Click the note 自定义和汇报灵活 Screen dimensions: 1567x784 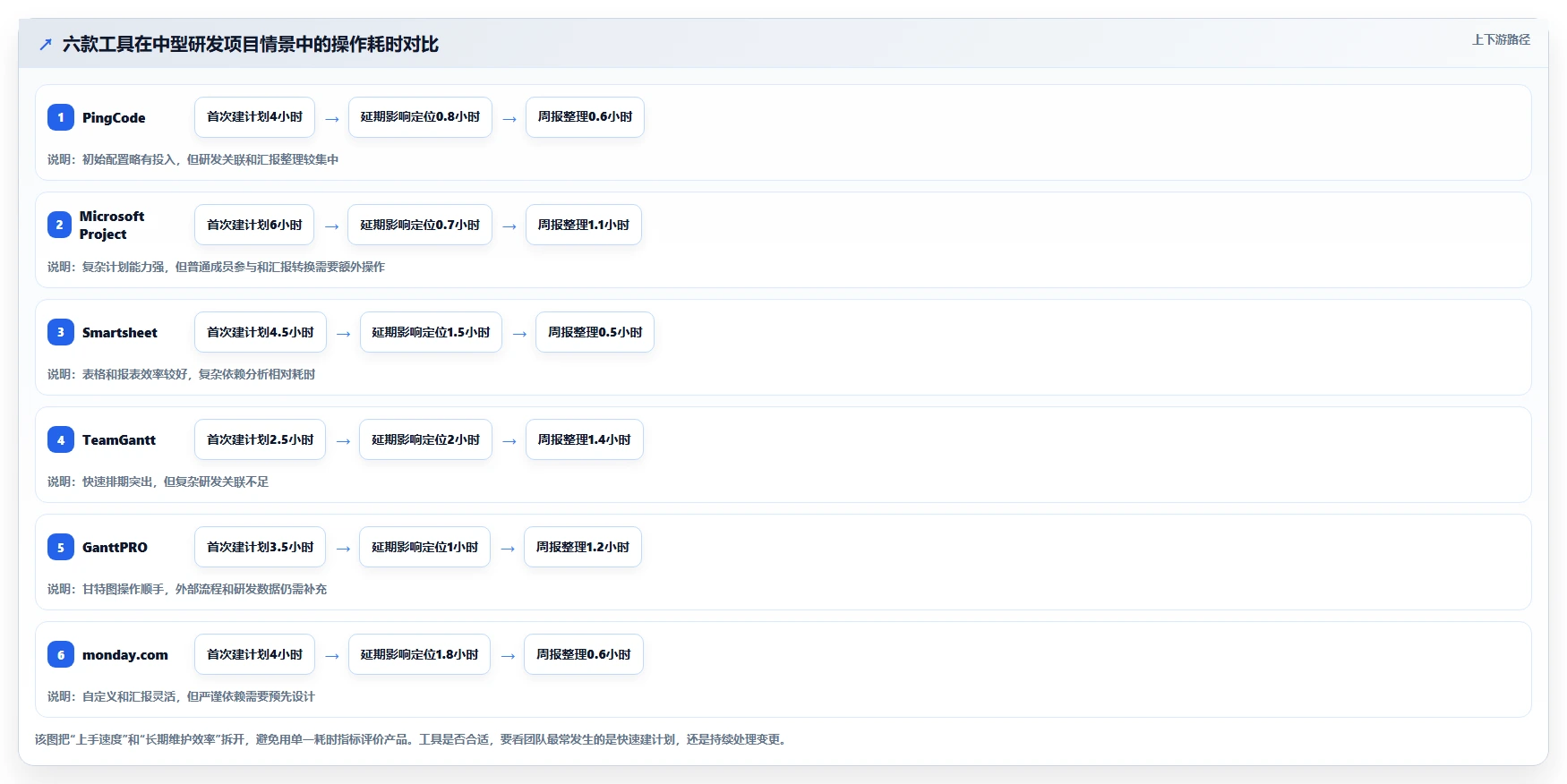pos(182,696)
